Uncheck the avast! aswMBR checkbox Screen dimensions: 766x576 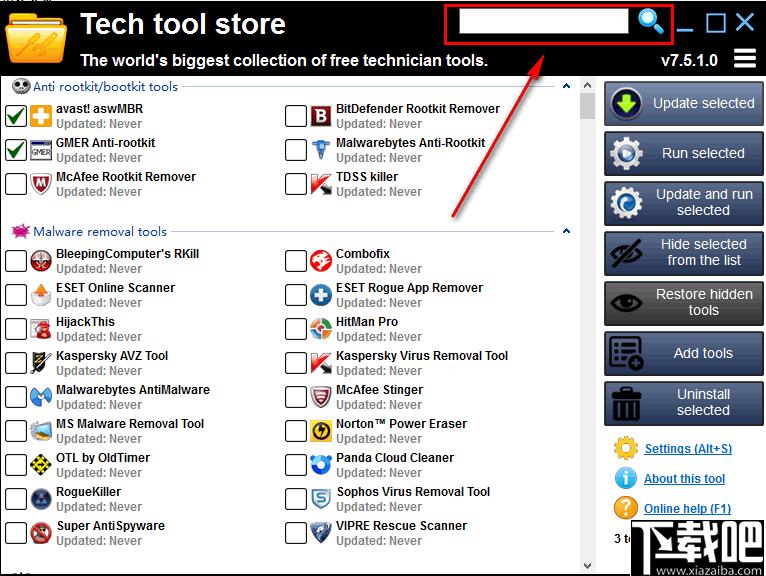16,116
